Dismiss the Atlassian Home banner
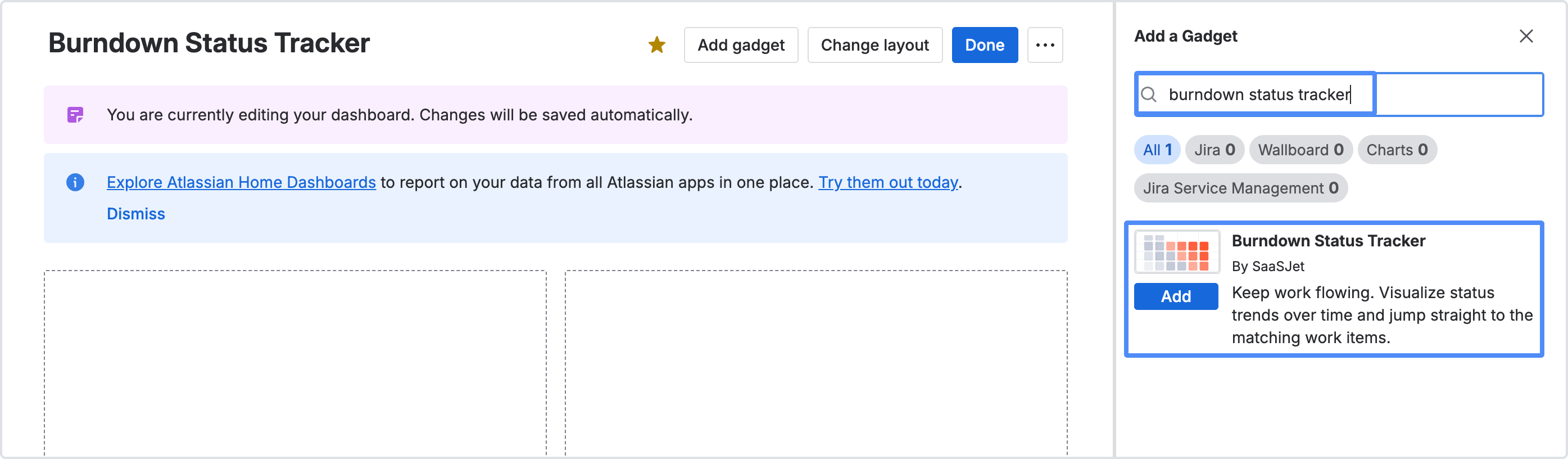This screenshot has width=1568, height=459. pos(136,214)
